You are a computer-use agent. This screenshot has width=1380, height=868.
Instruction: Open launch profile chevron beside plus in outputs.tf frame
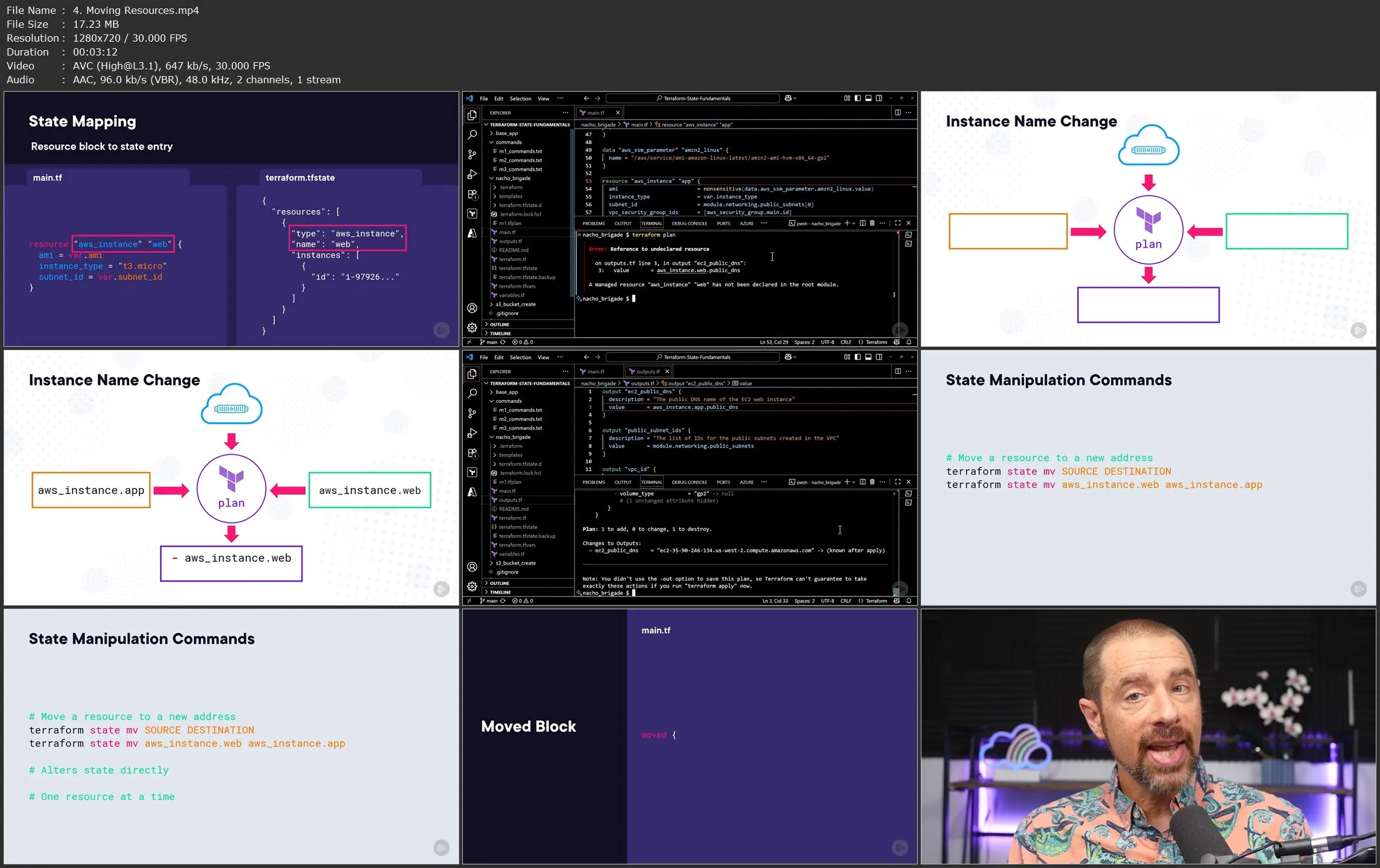pos(853,483)
